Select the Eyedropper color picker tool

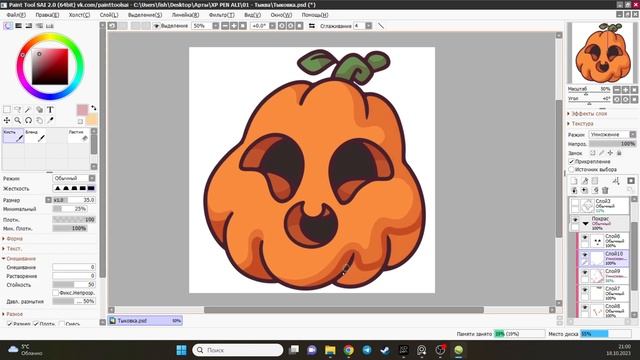coord(50,120)
